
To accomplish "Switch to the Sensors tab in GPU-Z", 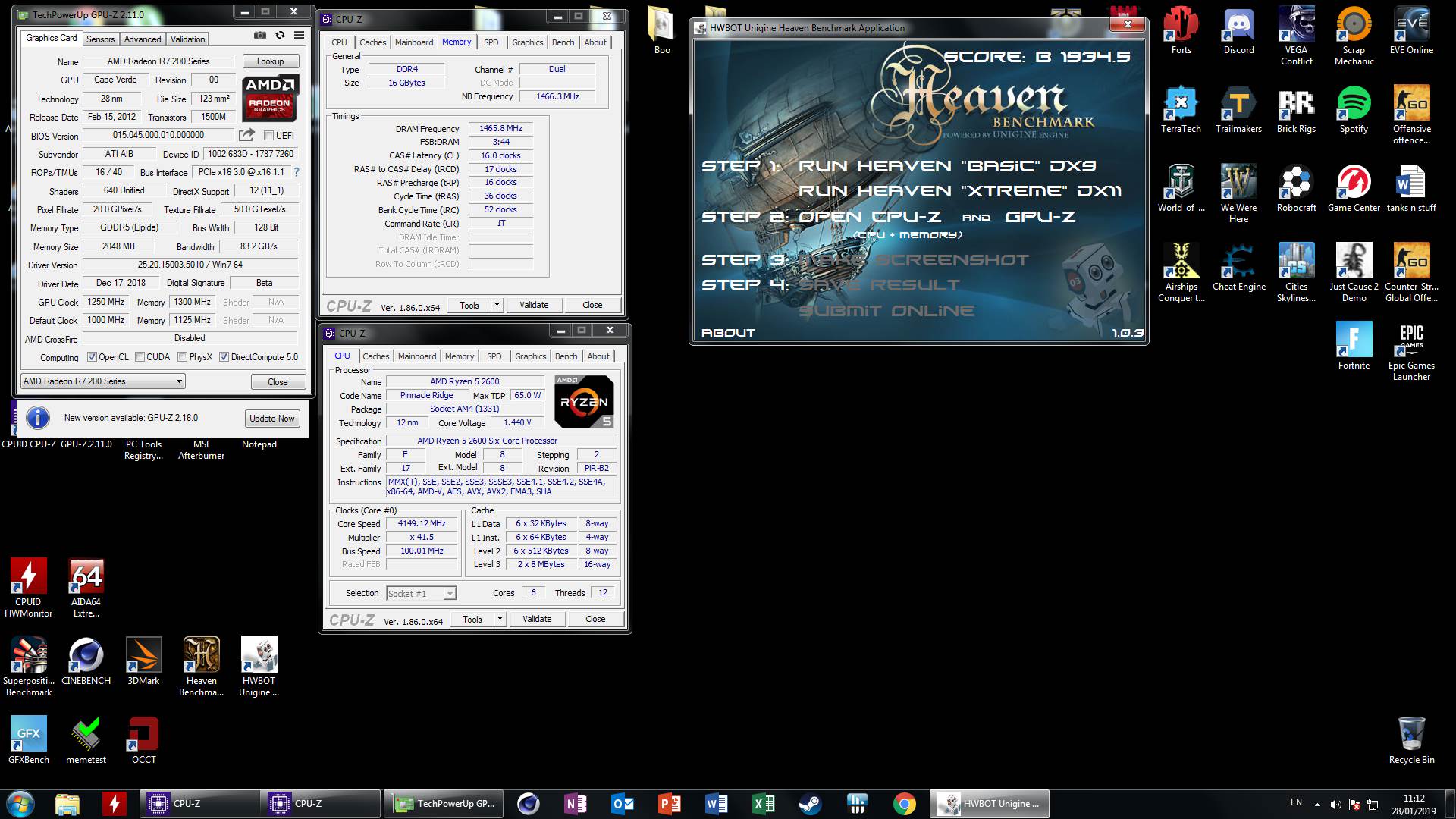I will tap(100, 39).
